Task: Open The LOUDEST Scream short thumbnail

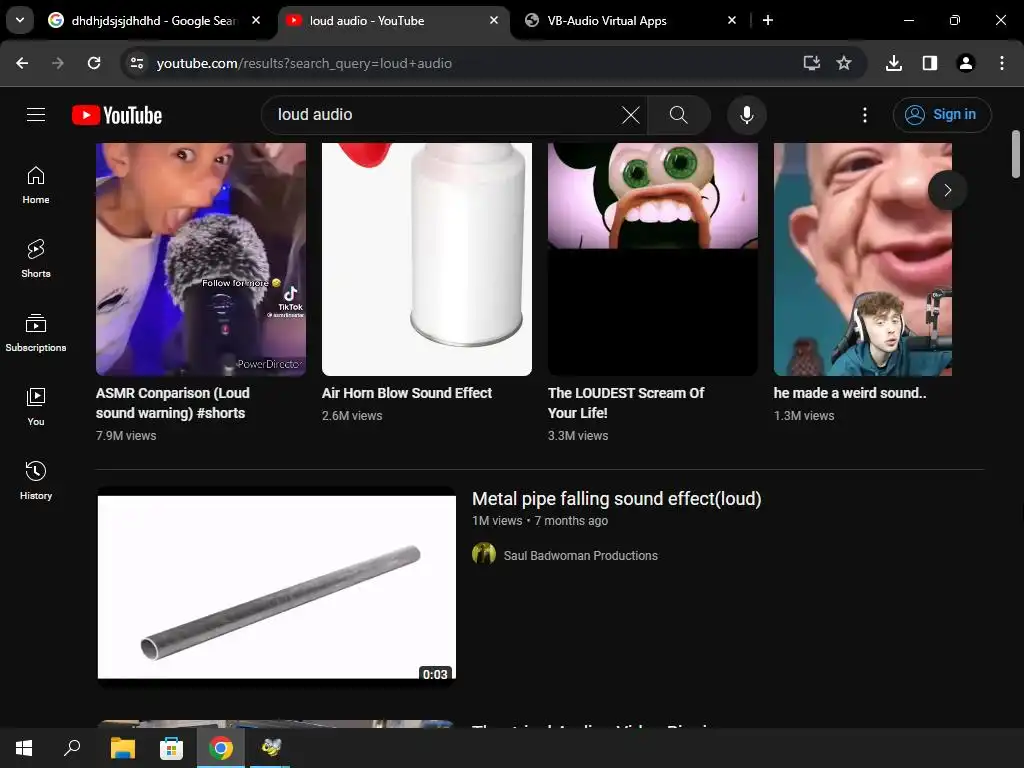Action: [x=652, y=259]
